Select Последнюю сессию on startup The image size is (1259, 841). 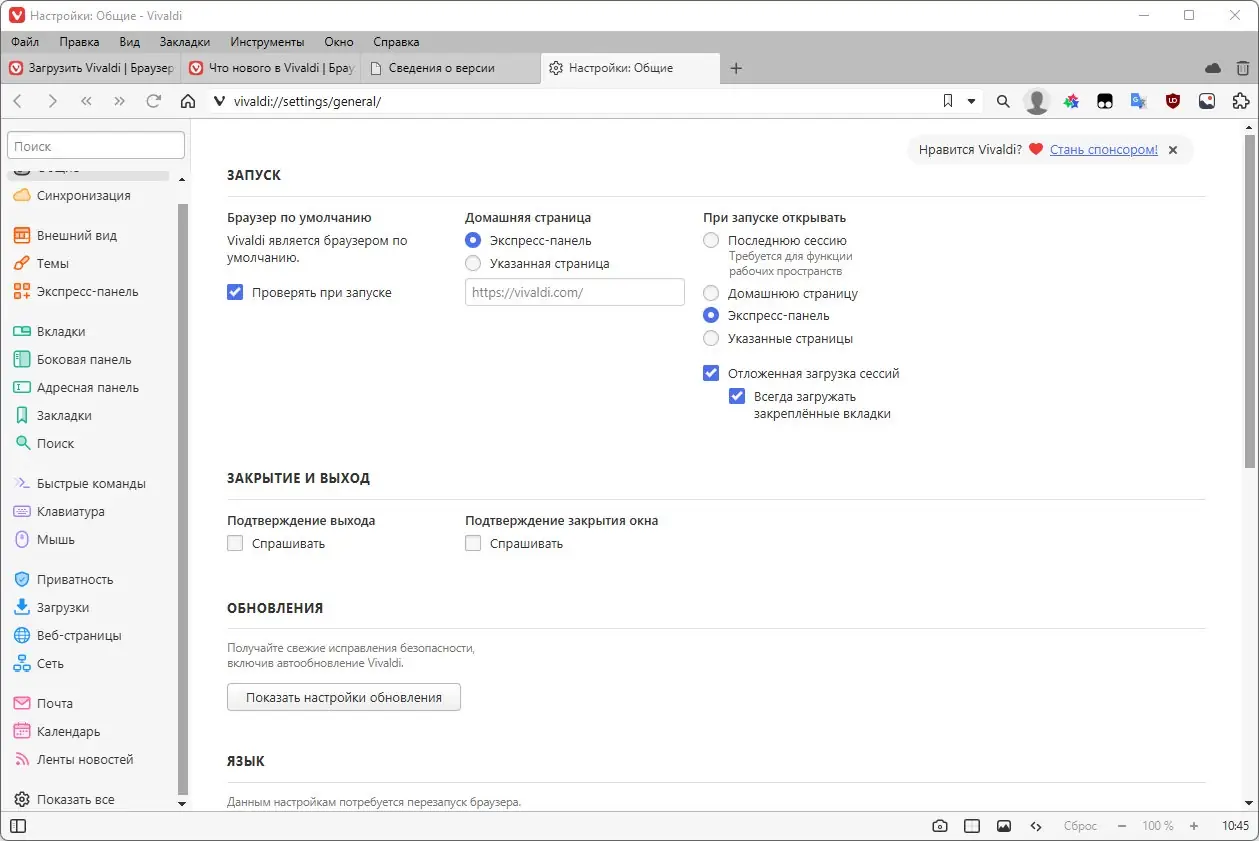pyautogui.click(x=711, y=241)
